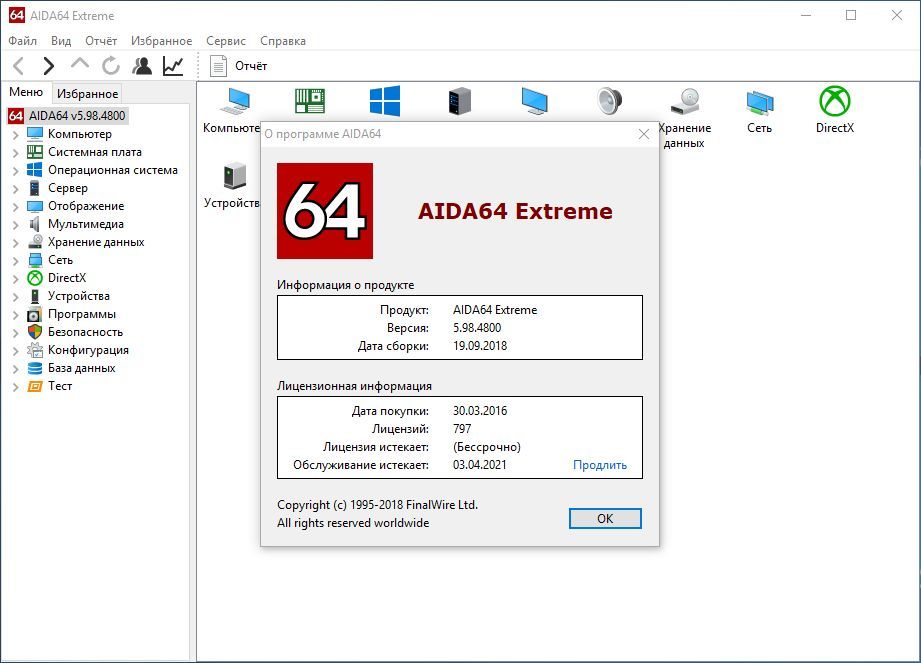Close the О программе AIDA64 dialog
The image size is (921, 663).
click(644, 134)
